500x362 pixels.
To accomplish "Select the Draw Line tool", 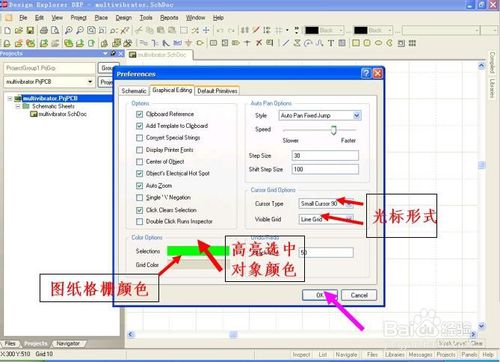I will [x=286, y=43].
